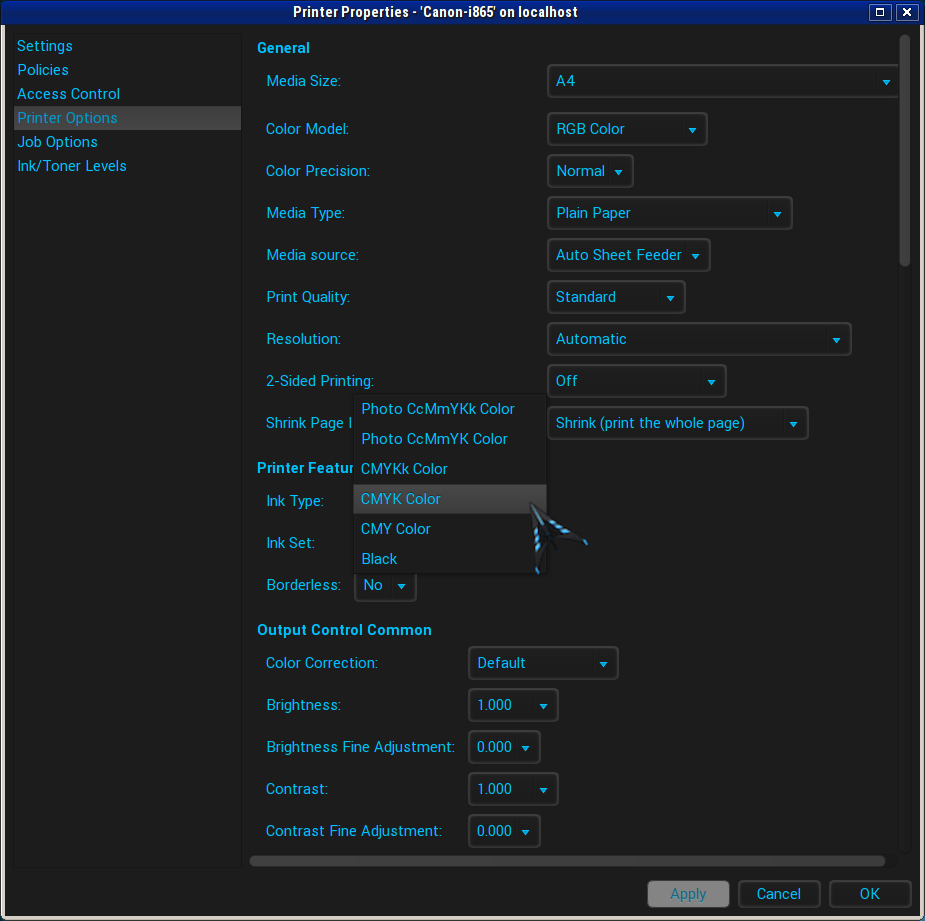Expand the Color Model RGB Color dropdown
The image size is (925, 921).
627,129
